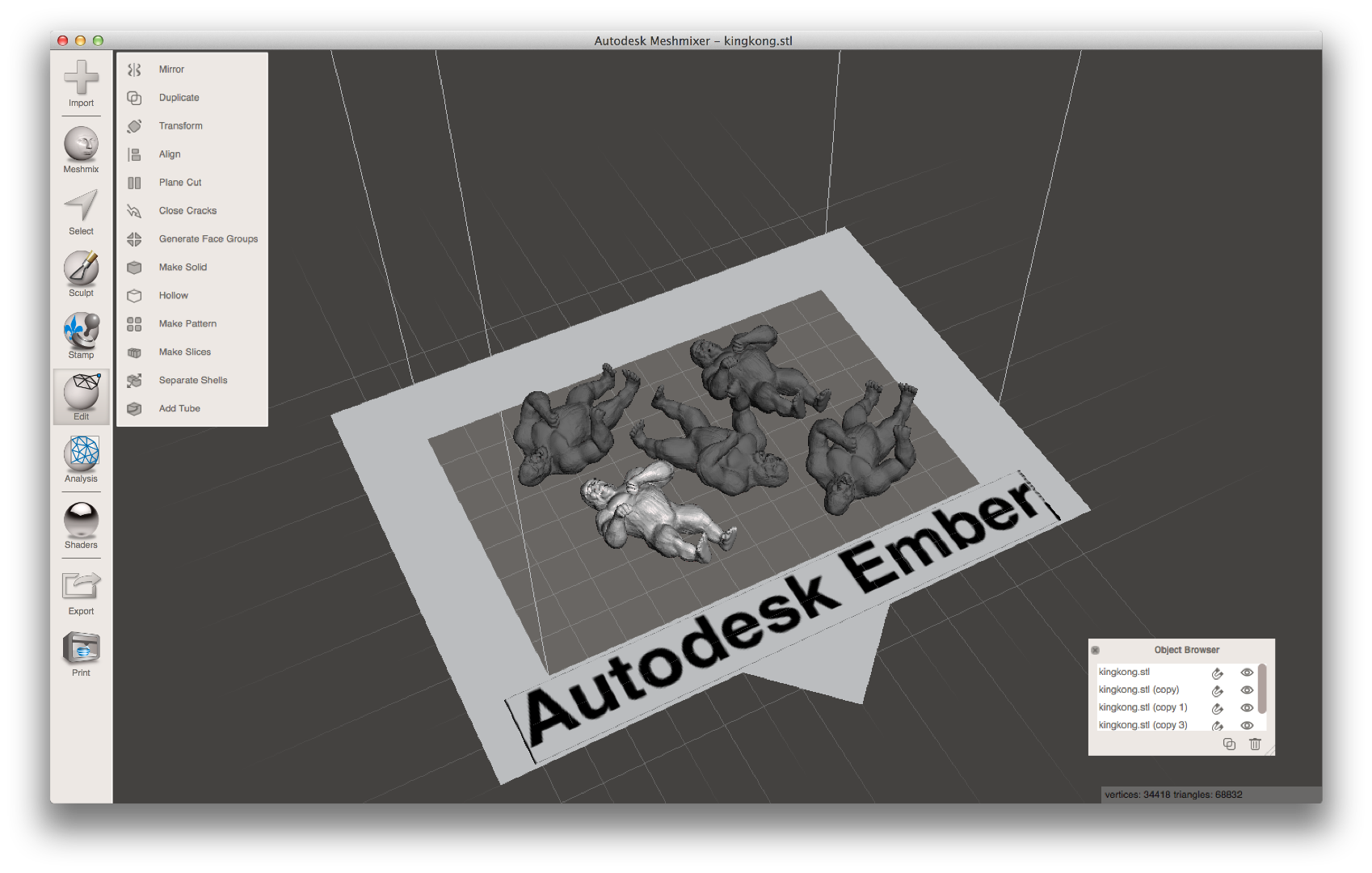Viewport: 1372px width, 873px height.
Task: Click the Mirror icon in Edit menu
Action: pos(134,70)
